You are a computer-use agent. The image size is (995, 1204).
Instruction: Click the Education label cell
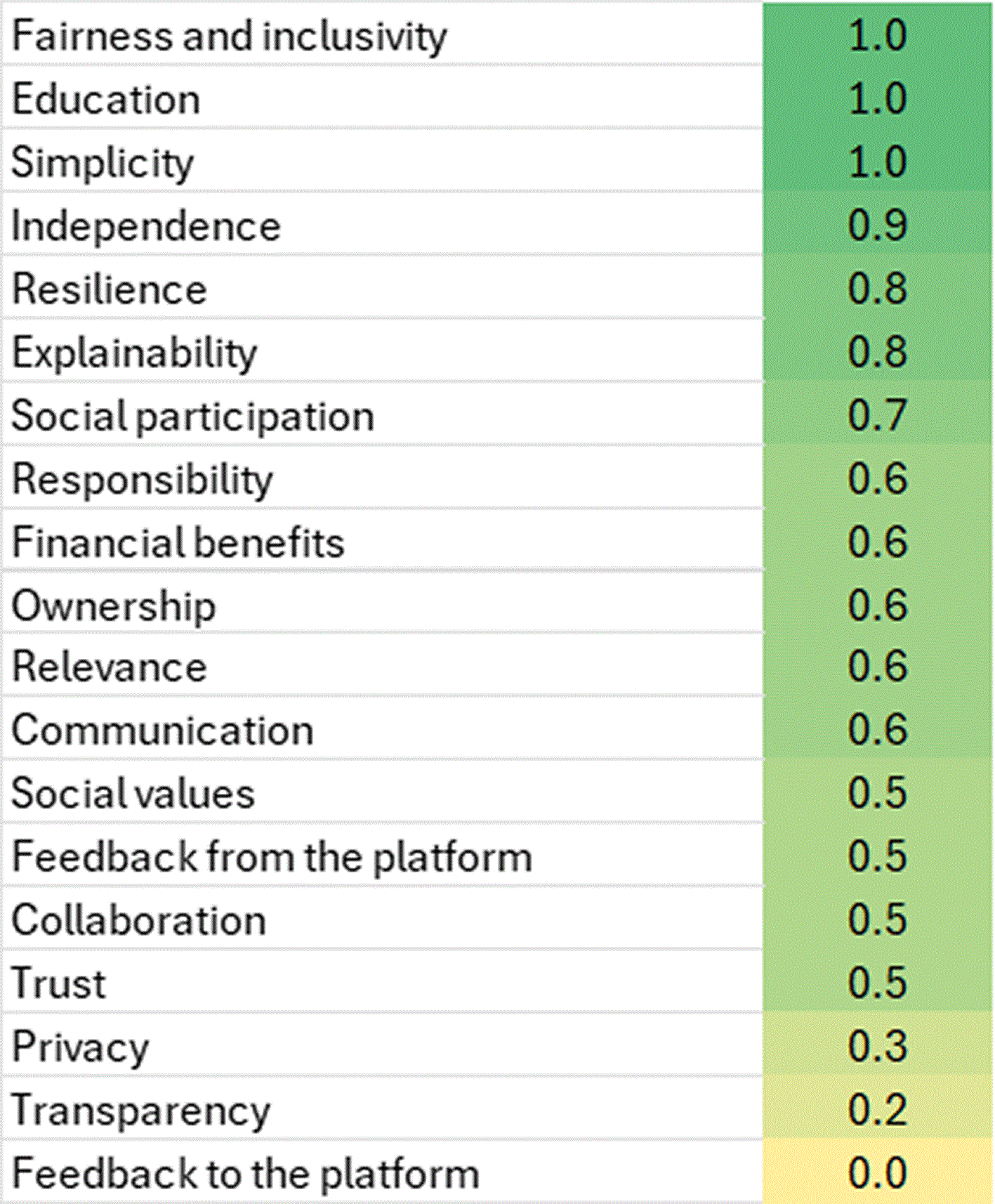point(382,97)
